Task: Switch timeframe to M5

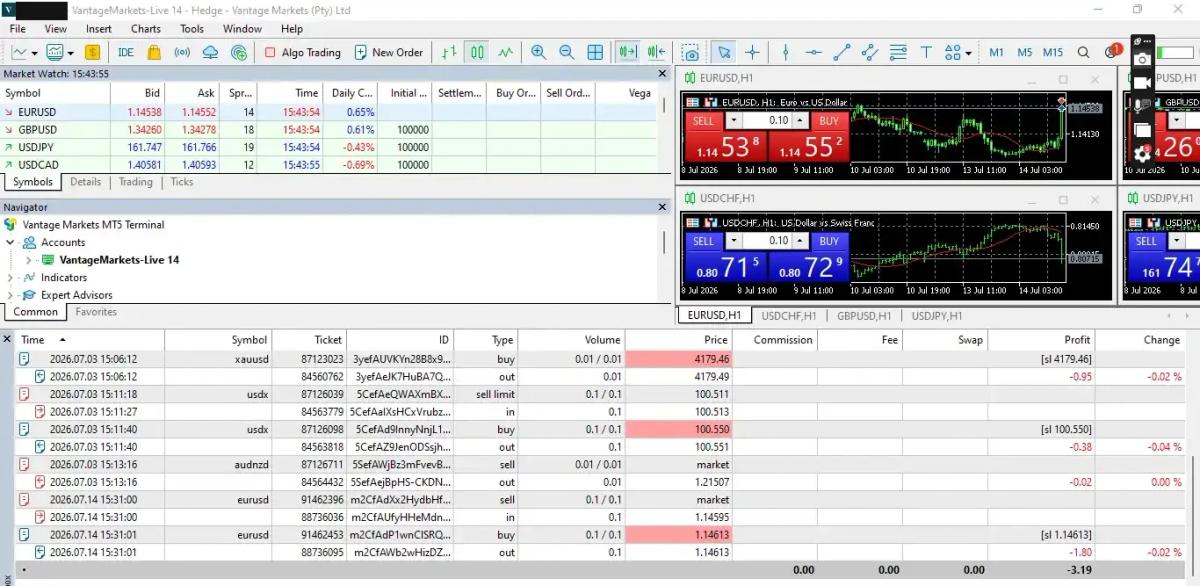Action: [x=1024, y=52]
